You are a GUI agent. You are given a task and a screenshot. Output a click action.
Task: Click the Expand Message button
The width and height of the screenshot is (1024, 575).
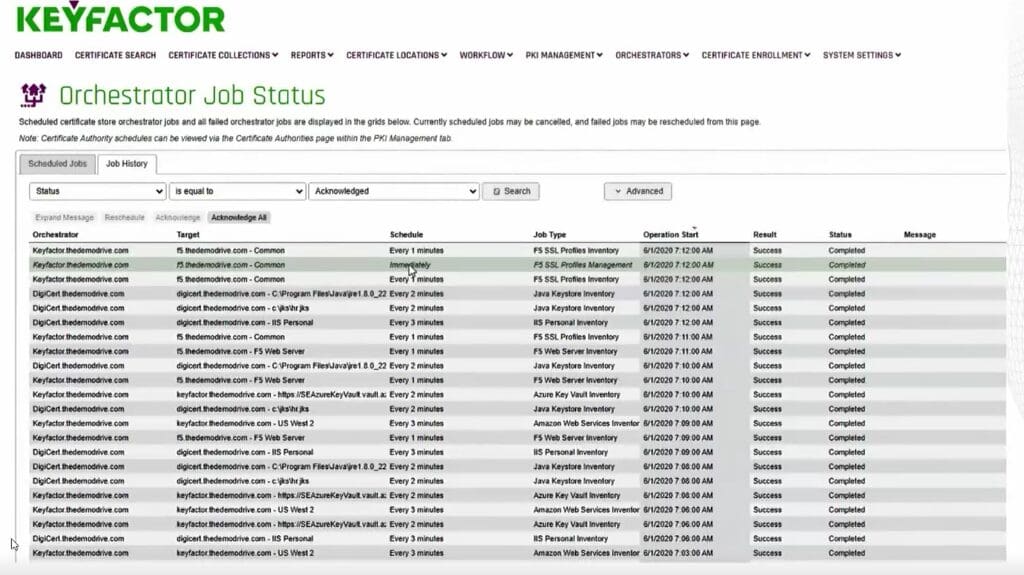click(x=65, y=218)
